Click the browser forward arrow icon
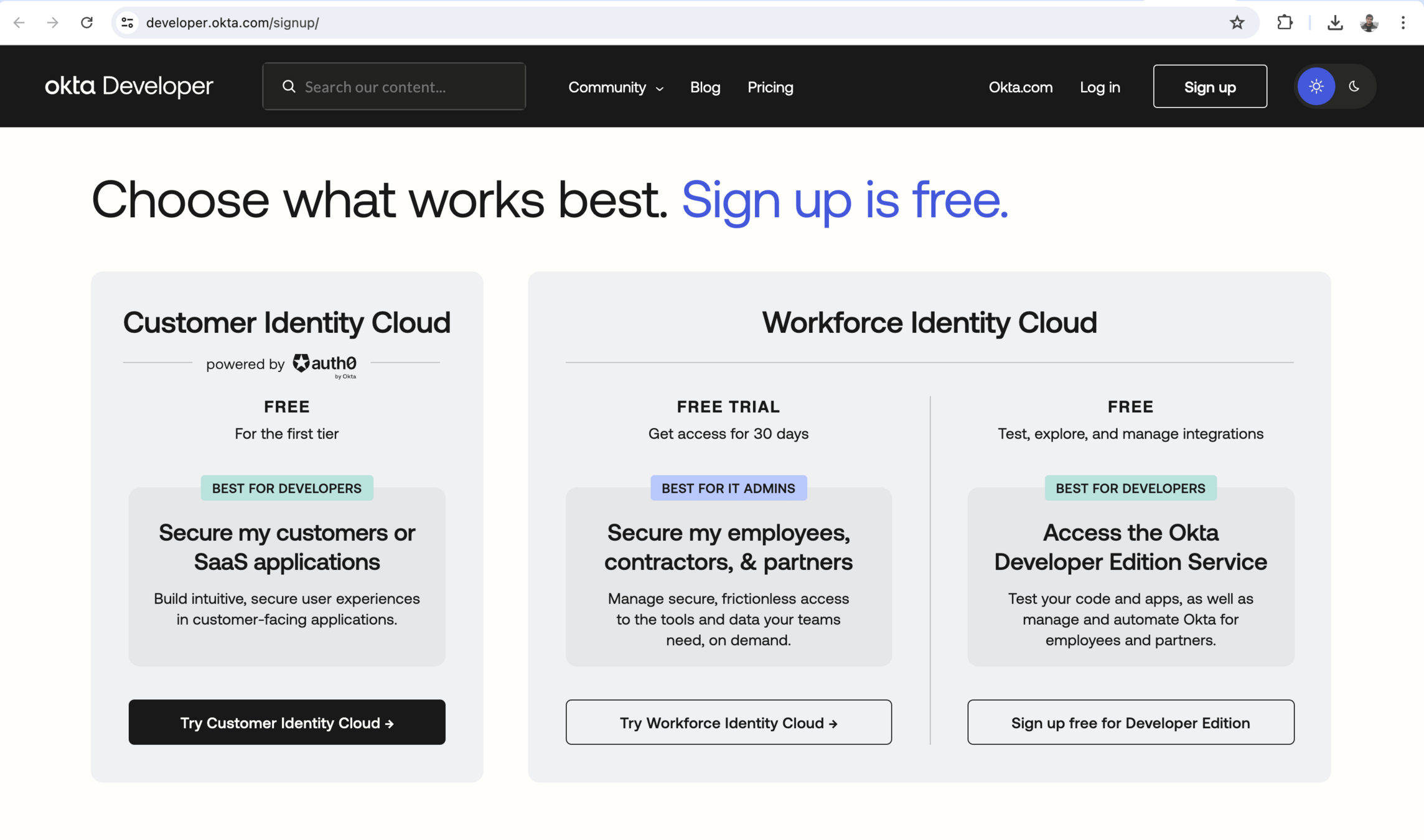 pos(53,23)
